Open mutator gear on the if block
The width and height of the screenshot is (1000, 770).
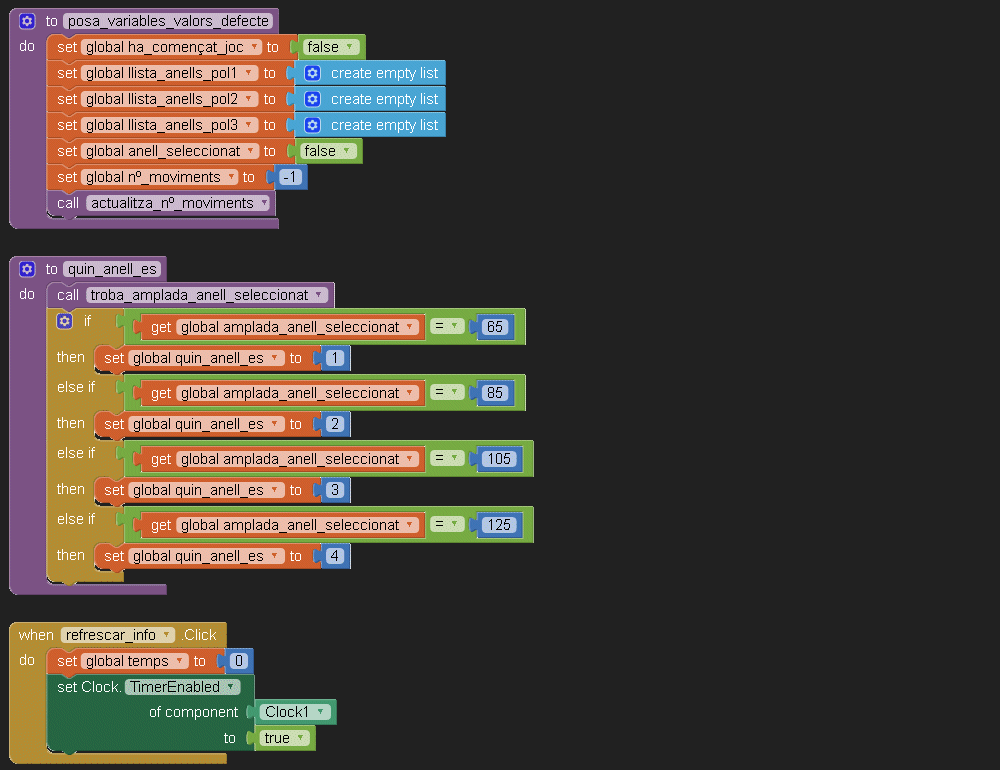pyautogui.click(x=65, y=321)
